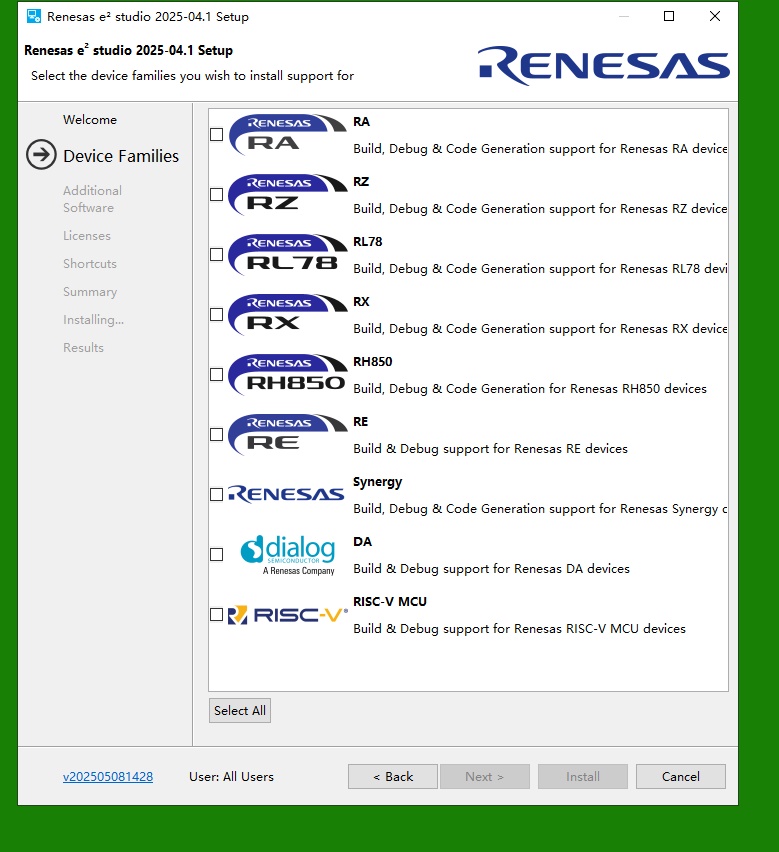Click the bold RE family title

click(360, 422)
